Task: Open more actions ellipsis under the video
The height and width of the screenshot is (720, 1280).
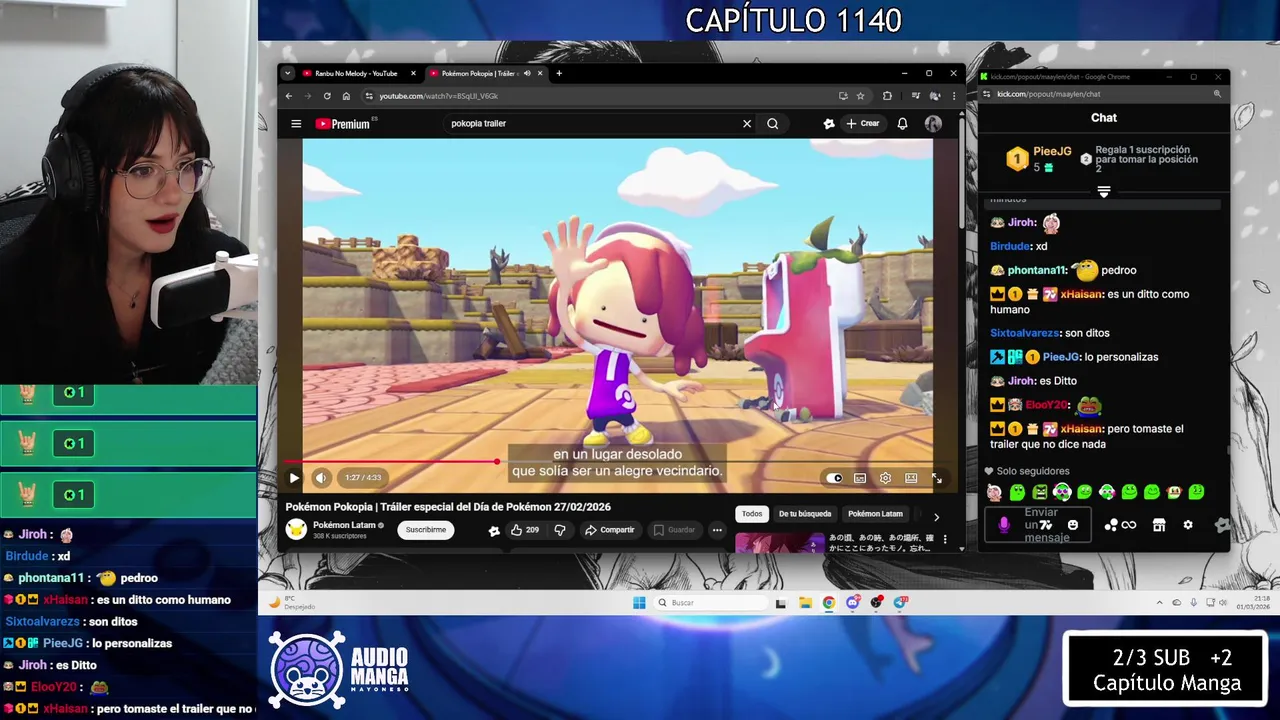Action: click(x=717, y=530)
